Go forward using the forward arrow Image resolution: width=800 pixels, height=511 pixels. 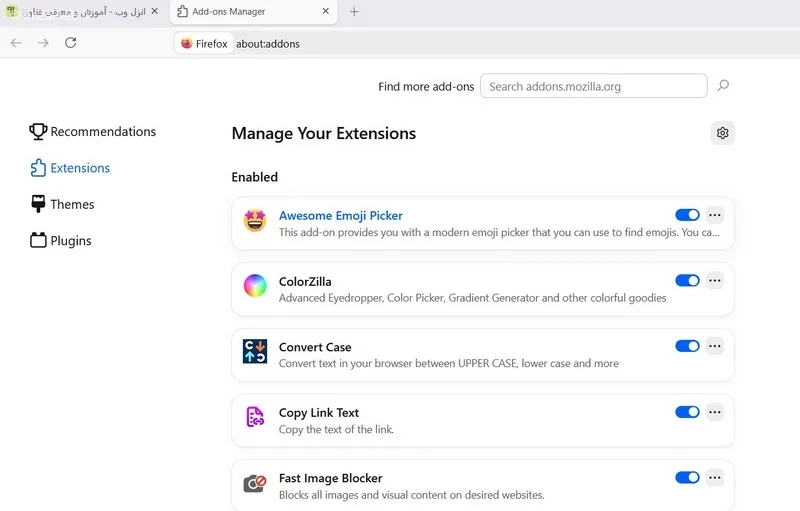(x=43, y=43)
